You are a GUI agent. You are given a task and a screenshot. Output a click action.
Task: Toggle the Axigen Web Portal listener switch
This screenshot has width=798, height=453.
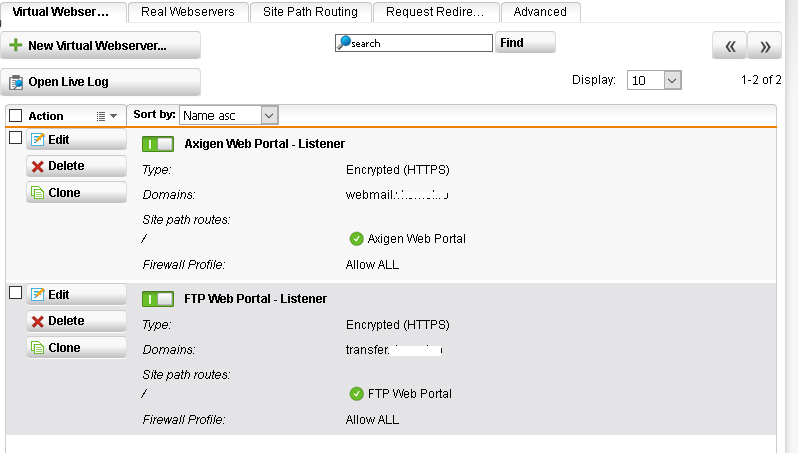tap(158, 144)
